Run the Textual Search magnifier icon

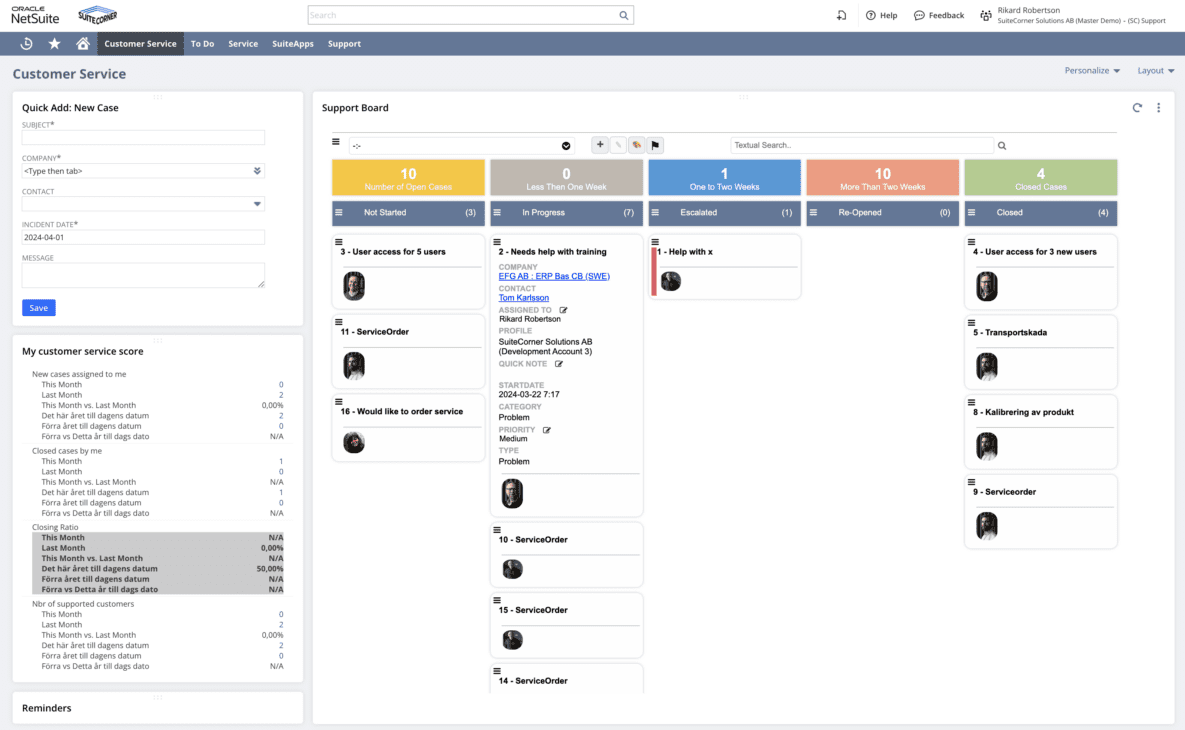[1002, 146]
